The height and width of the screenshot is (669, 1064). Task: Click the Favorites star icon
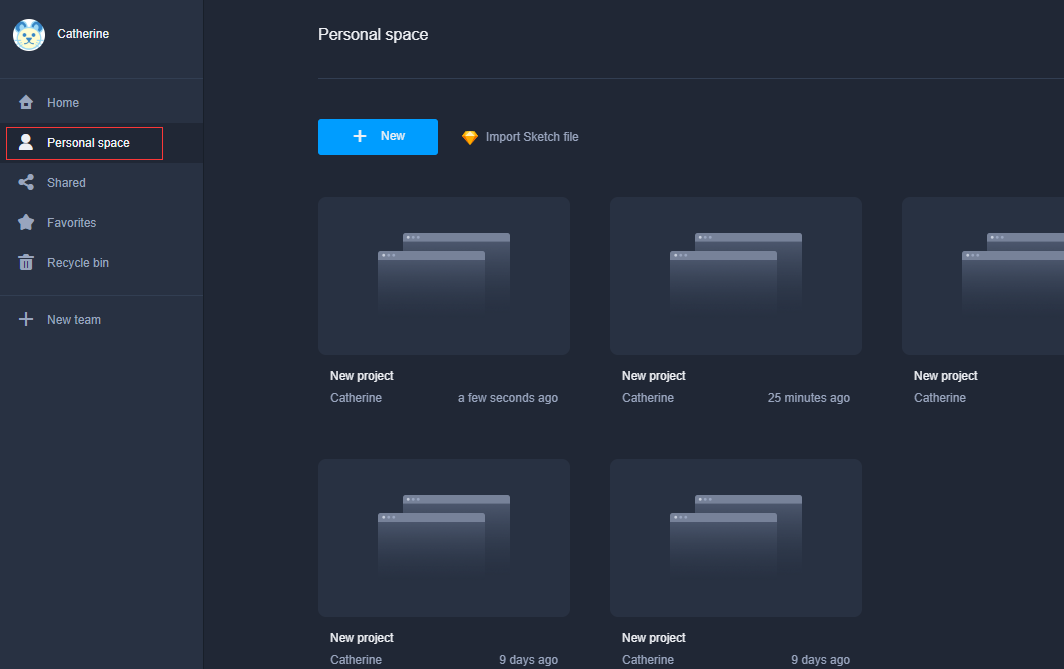(25, 222)
